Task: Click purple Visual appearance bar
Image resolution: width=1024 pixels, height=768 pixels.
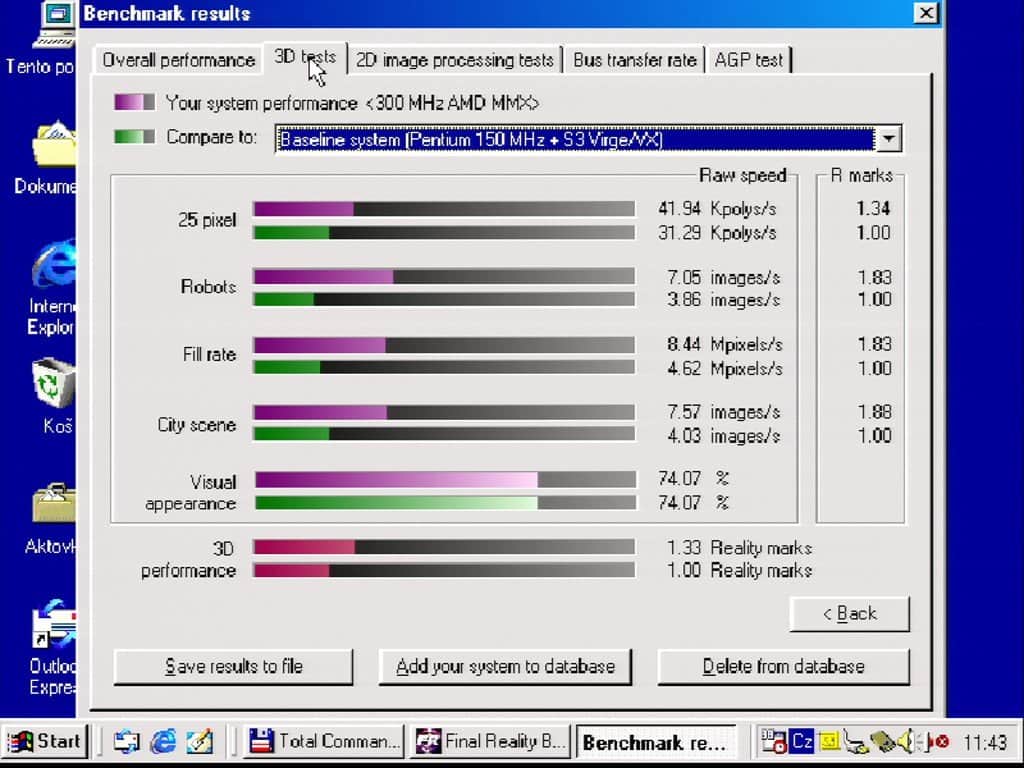Action: click(396, 480)
